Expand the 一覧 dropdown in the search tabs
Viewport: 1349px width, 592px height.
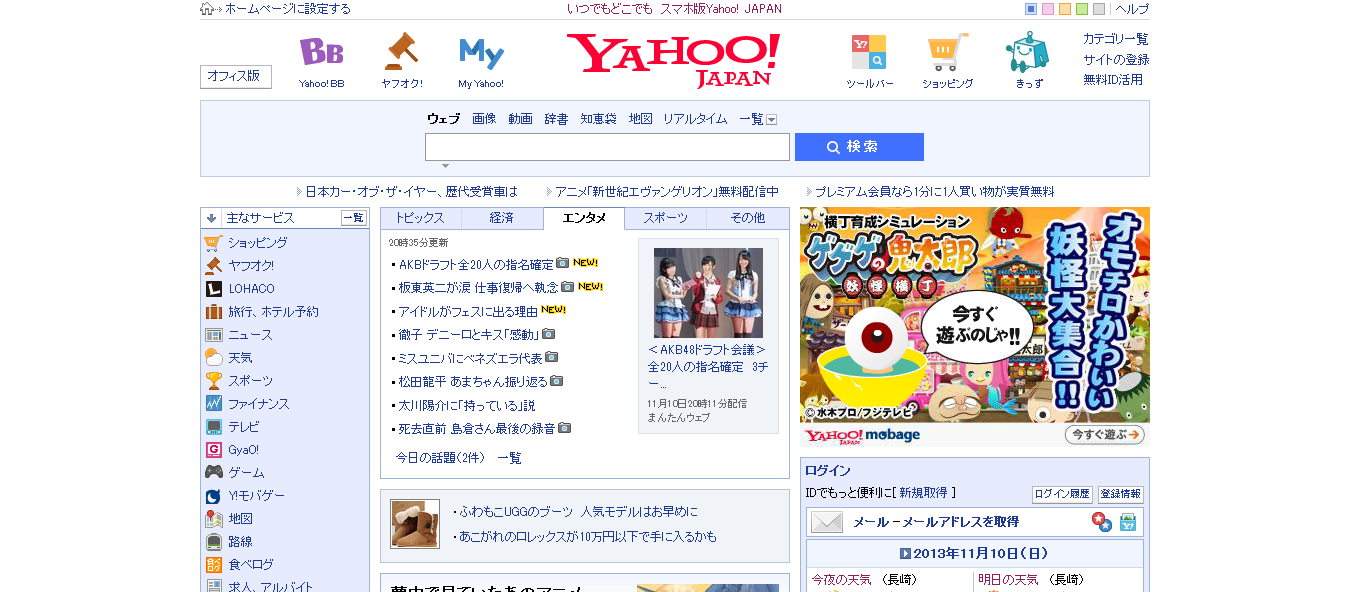[x=771, y=119]
